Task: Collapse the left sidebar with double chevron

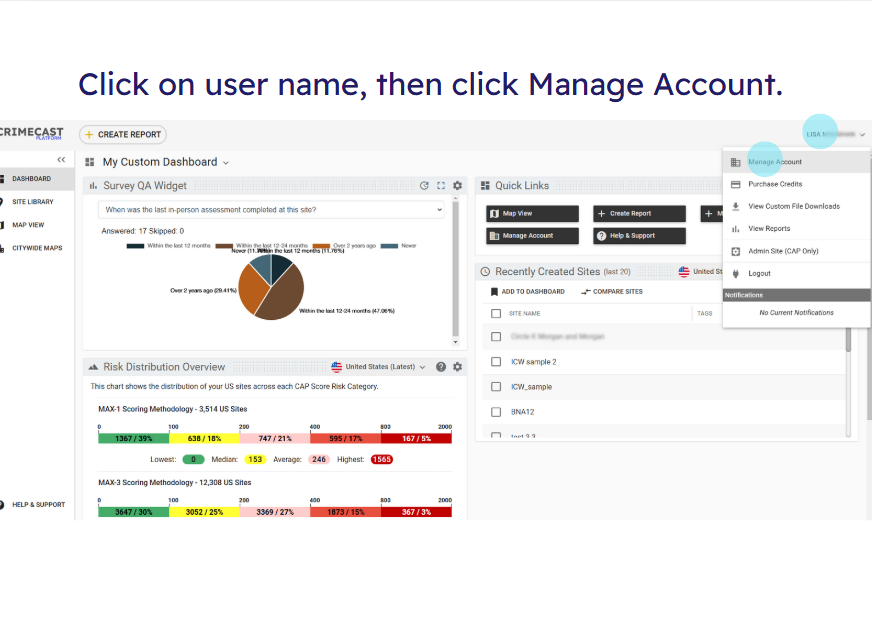Action: [61, 160]
